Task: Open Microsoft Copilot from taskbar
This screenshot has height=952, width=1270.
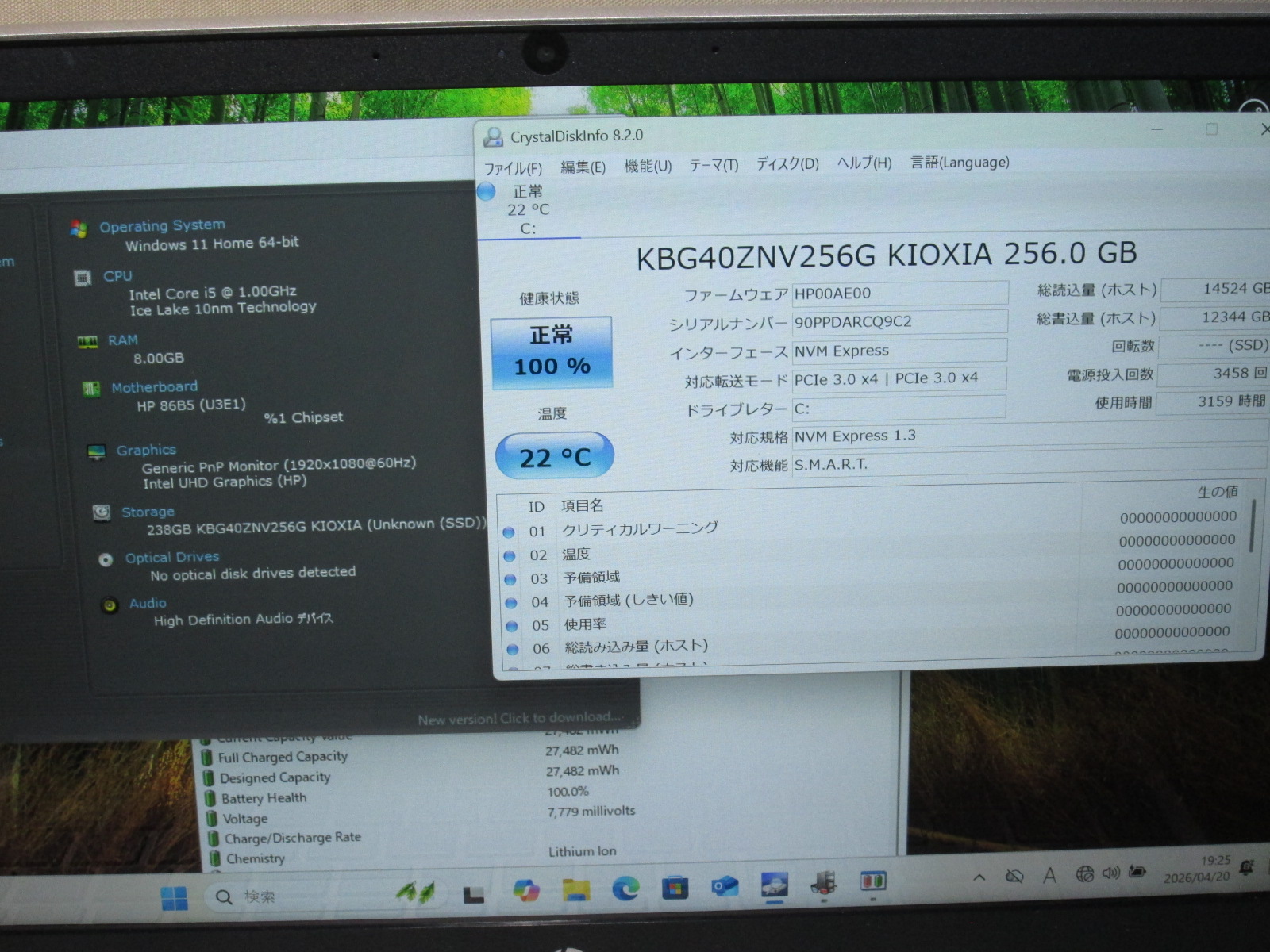Action: [525, 890]
